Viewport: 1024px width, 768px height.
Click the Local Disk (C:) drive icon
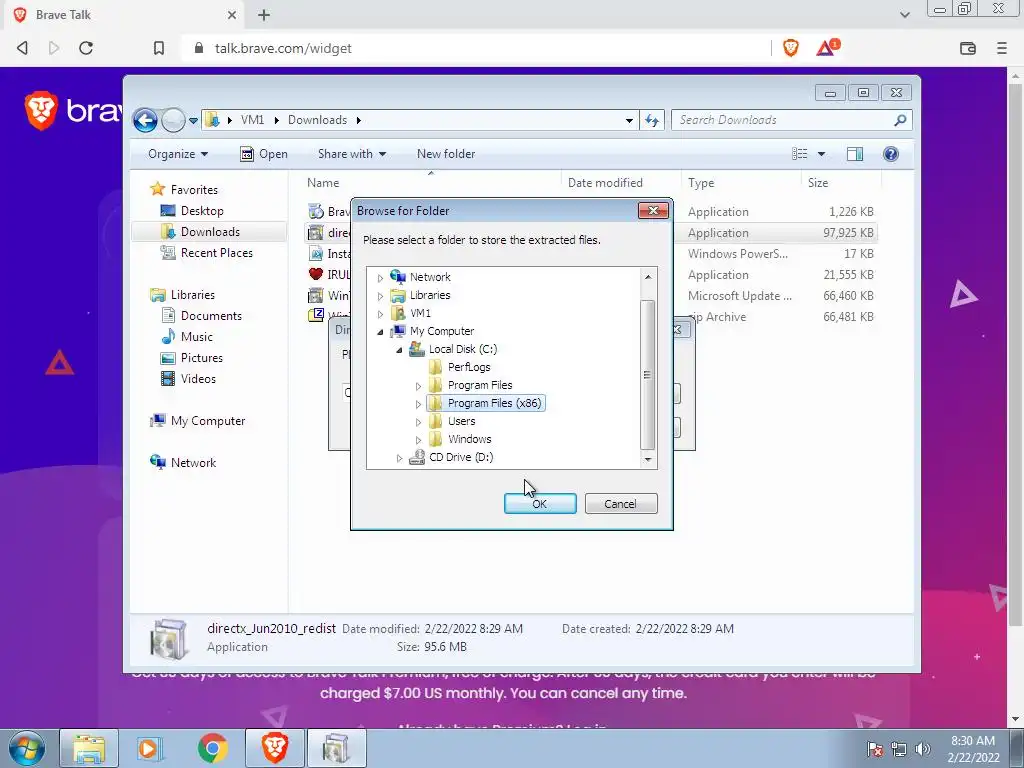[x=417, y=349]
